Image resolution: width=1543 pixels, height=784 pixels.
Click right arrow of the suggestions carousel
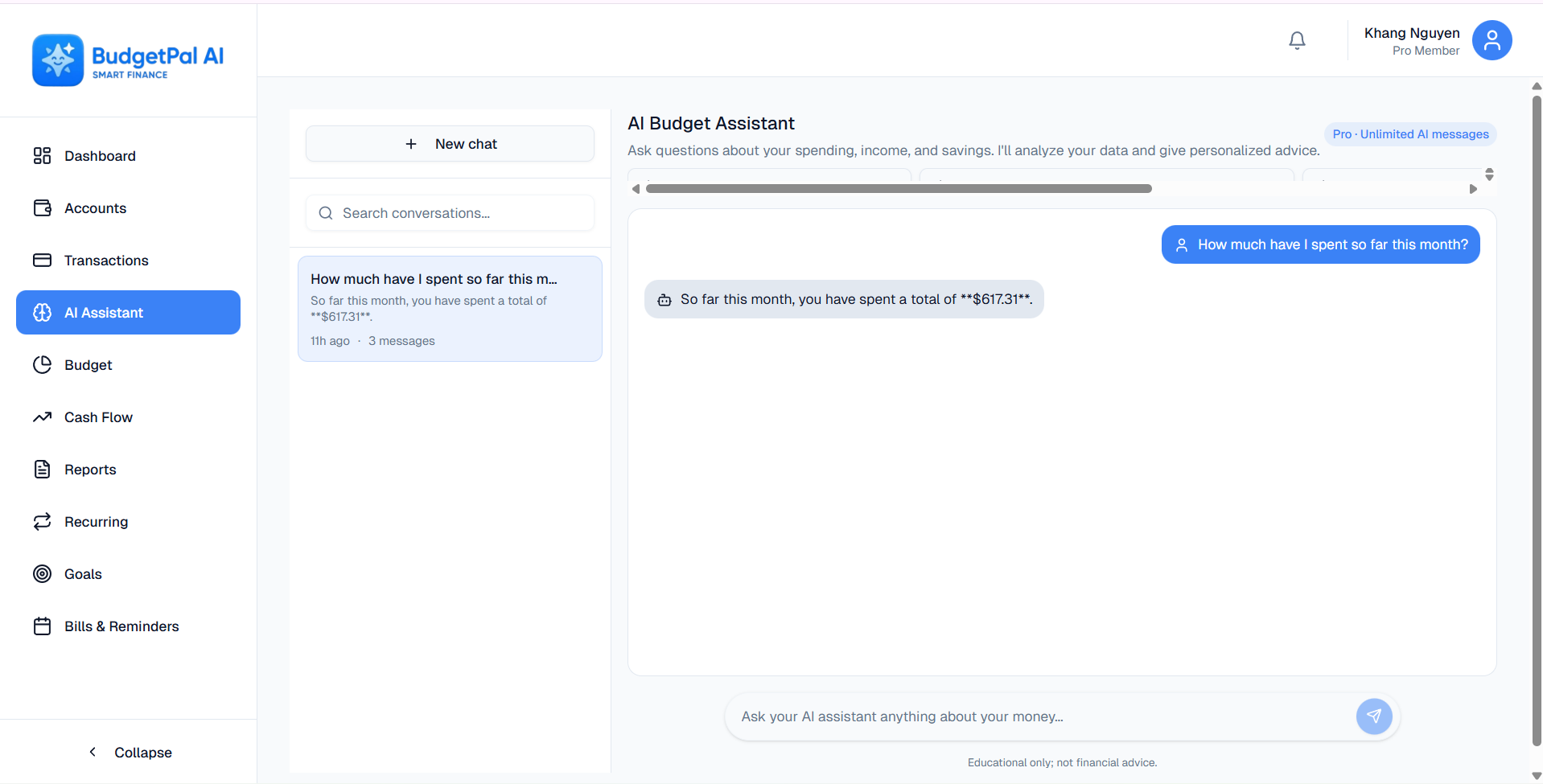coord(1473,188)
